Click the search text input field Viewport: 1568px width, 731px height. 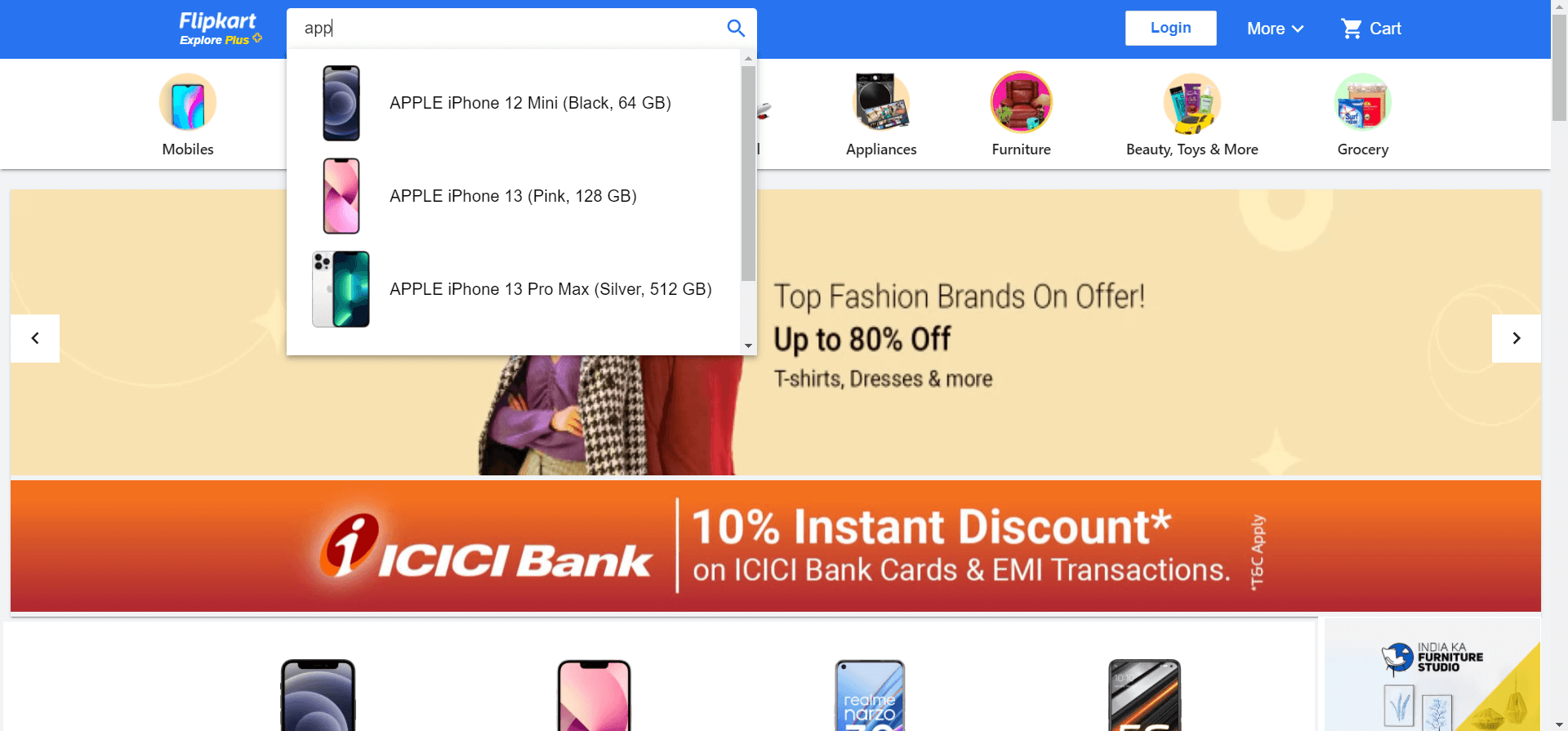point(506,29)
